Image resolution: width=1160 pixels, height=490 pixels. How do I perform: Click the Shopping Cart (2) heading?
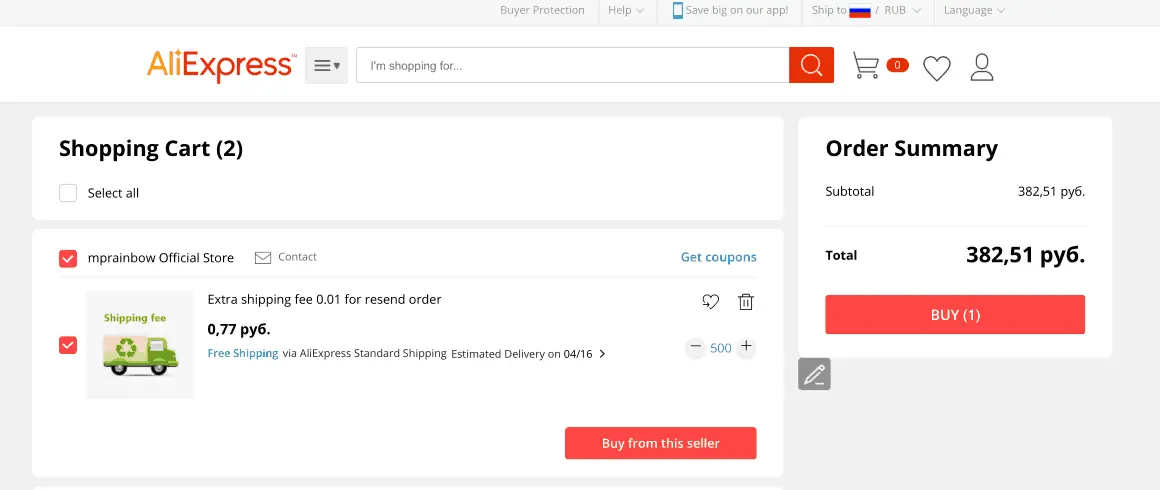[151, 149]
